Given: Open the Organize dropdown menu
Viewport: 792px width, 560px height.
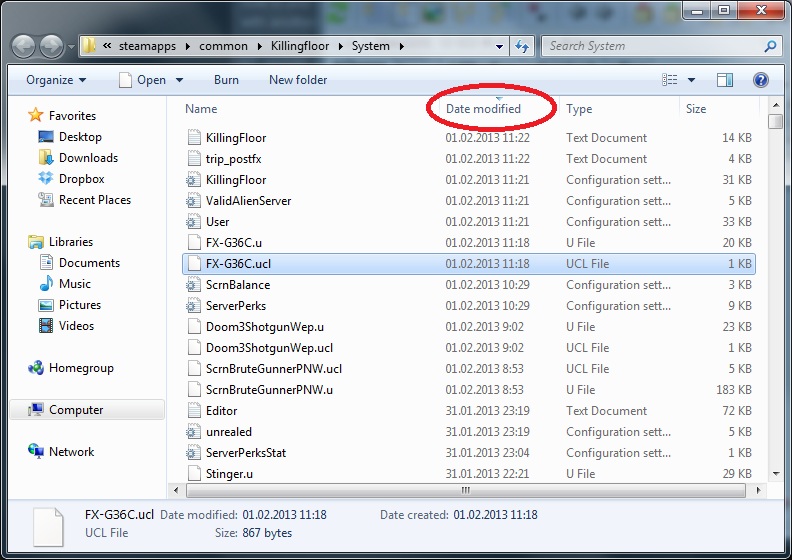Looking at the screenshot, I should pyautogui.click(x=56, y=80).
